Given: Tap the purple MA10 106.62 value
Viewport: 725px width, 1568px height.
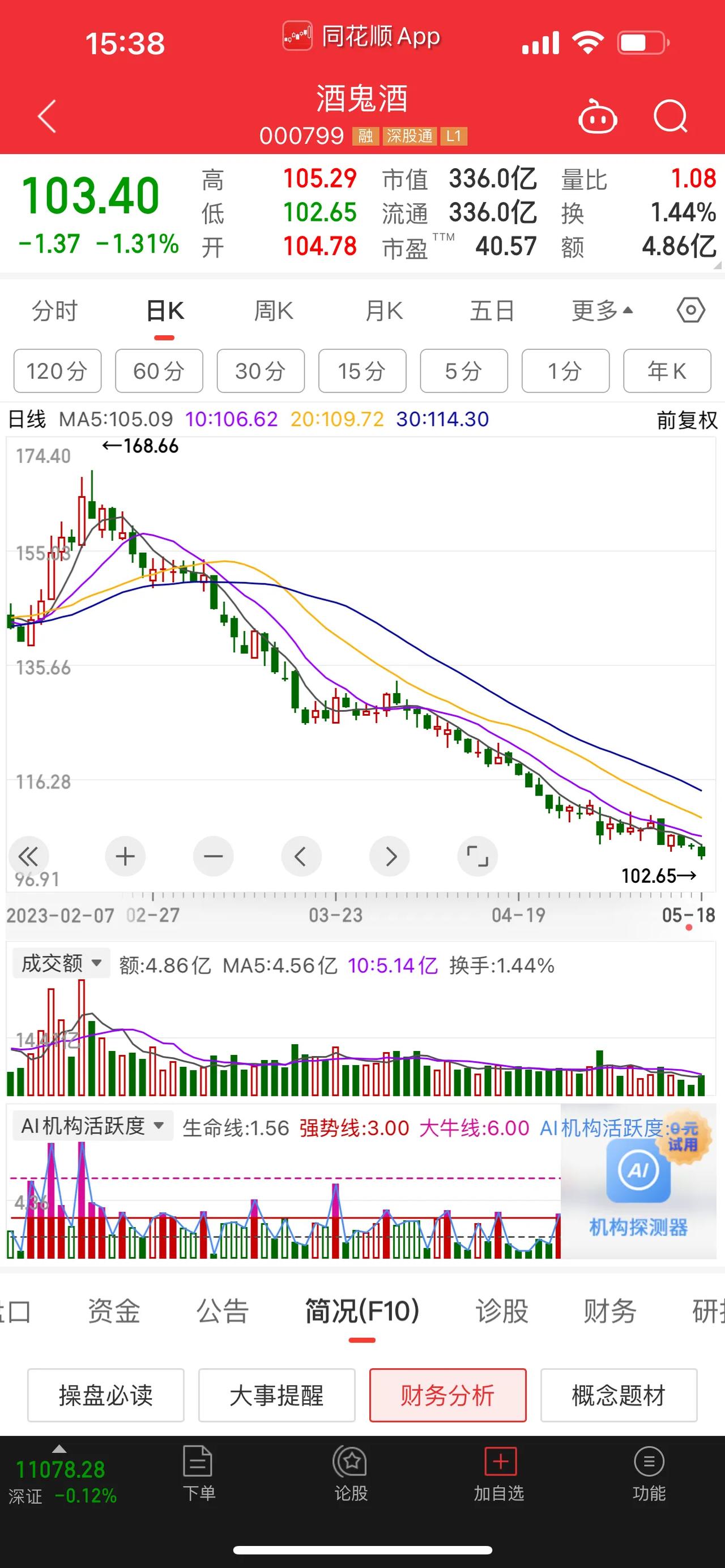Looking at the screenshot, I should tap(231, 420).
